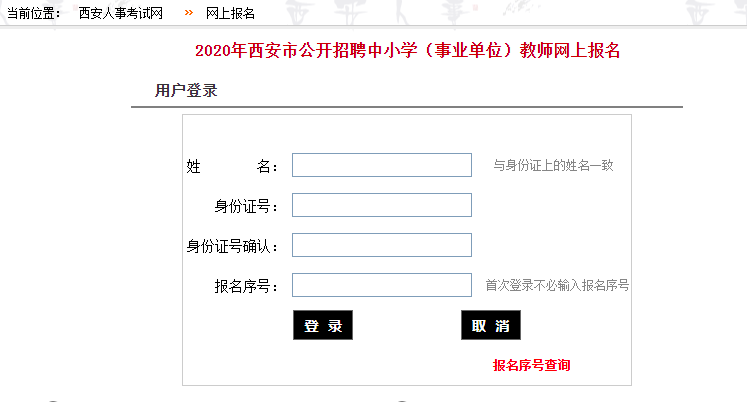Select the 身份证号确认 confirmation field
747x402 pixels.
[x=381, y=245]
